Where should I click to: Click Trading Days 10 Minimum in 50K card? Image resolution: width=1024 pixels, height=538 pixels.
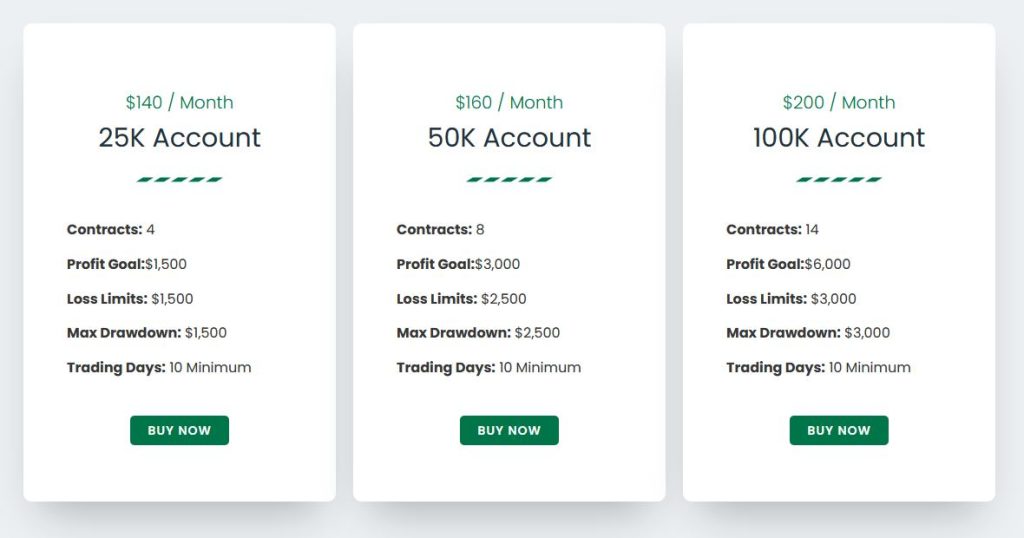pyautogui.click(x=489, y=368)
